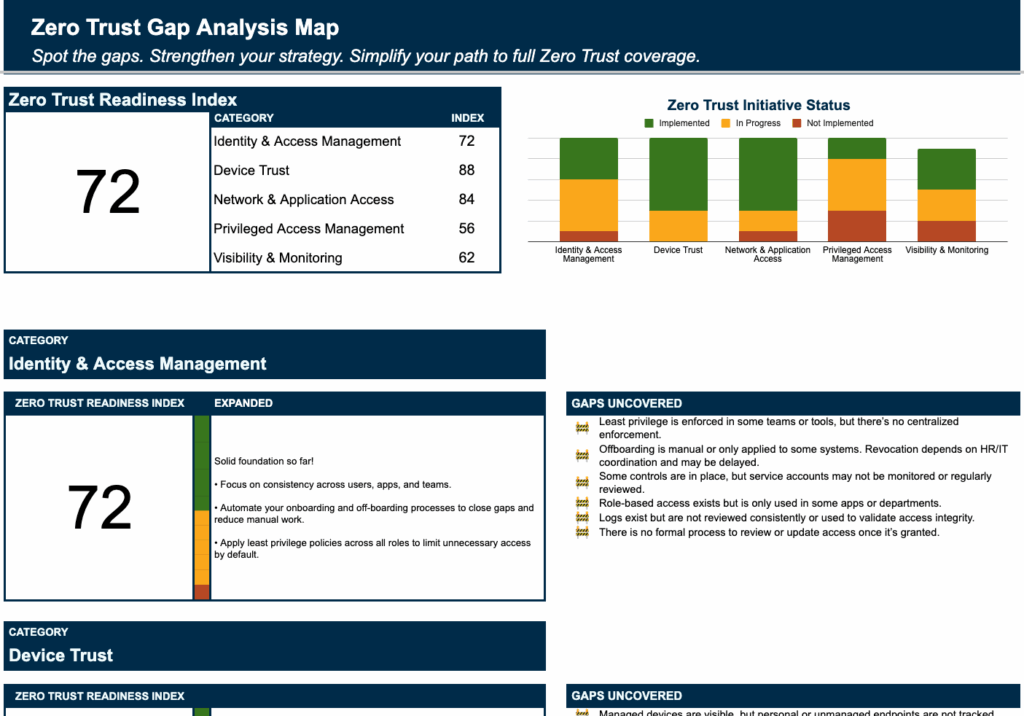The image size is (1024, 716).
Task: Click the red Not Implemented legend swatch
Action: (x=797, y=123)
